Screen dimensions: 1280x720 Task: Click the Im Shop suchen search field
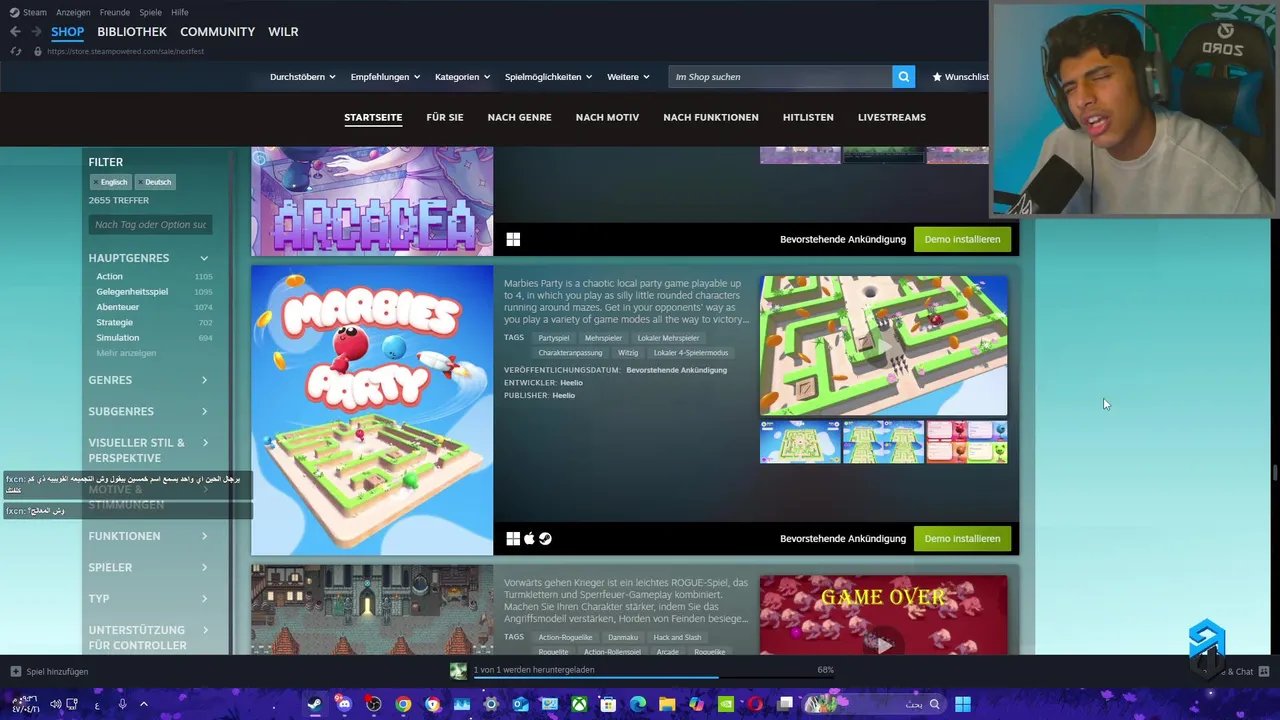pyautogui.click(x=780, y=77)
